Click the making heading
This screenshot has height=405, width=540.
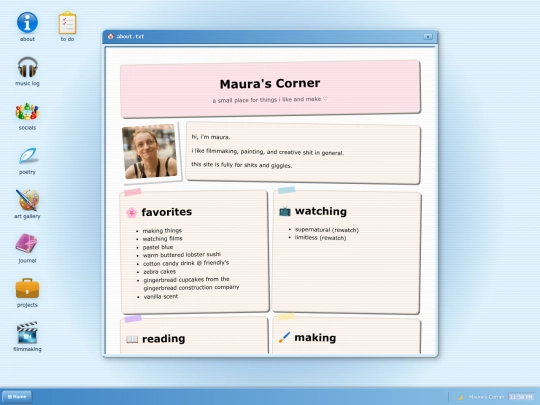pyautogui.click(x=315, y=338)
